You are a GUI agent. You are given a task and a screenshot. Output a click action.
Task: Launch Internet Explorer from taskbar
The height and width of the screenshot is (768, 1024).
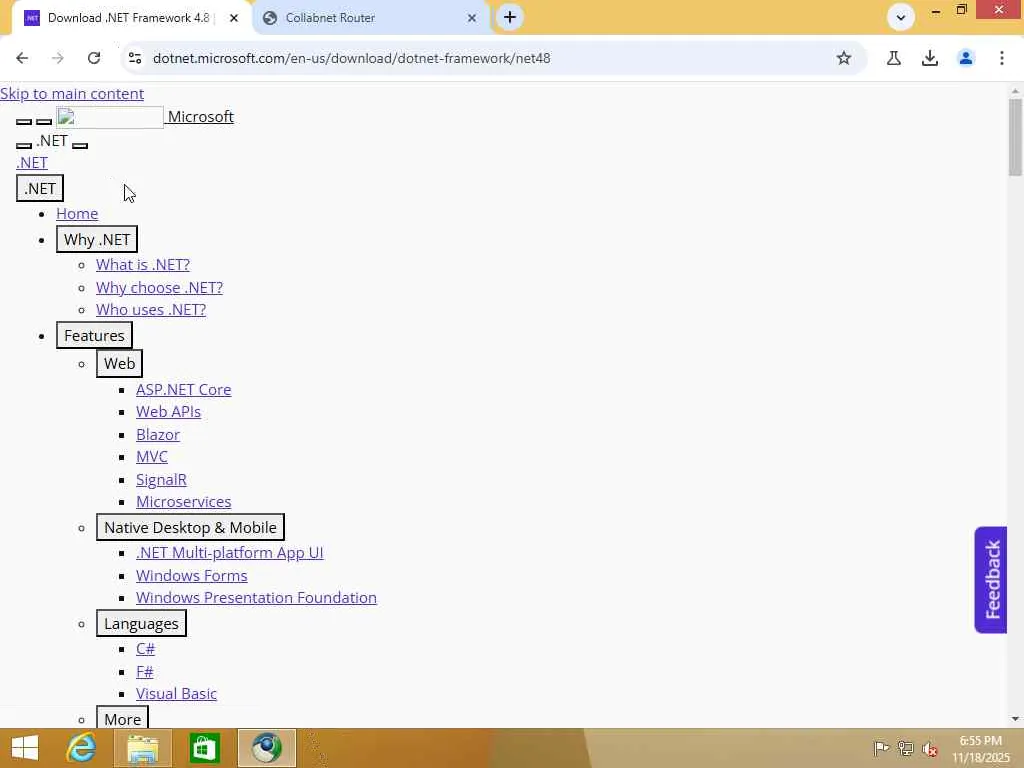82,748
